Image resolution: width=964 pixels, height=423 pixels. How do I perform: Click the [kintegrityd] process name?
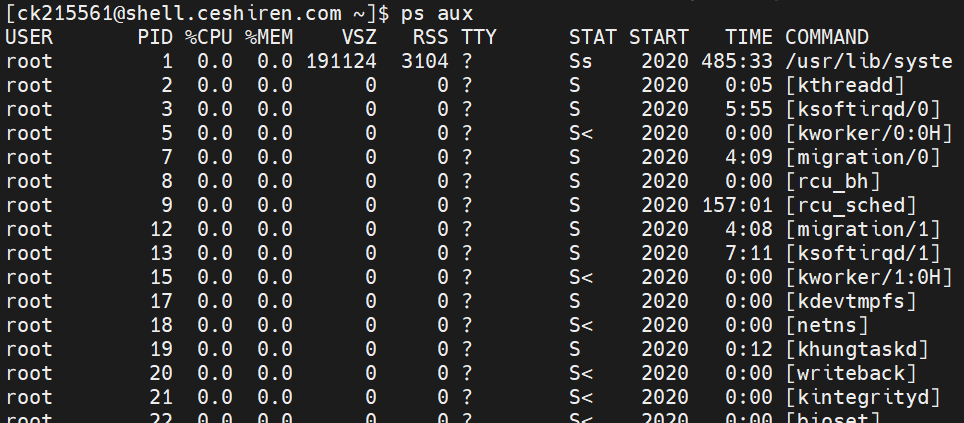pos(863,397)
